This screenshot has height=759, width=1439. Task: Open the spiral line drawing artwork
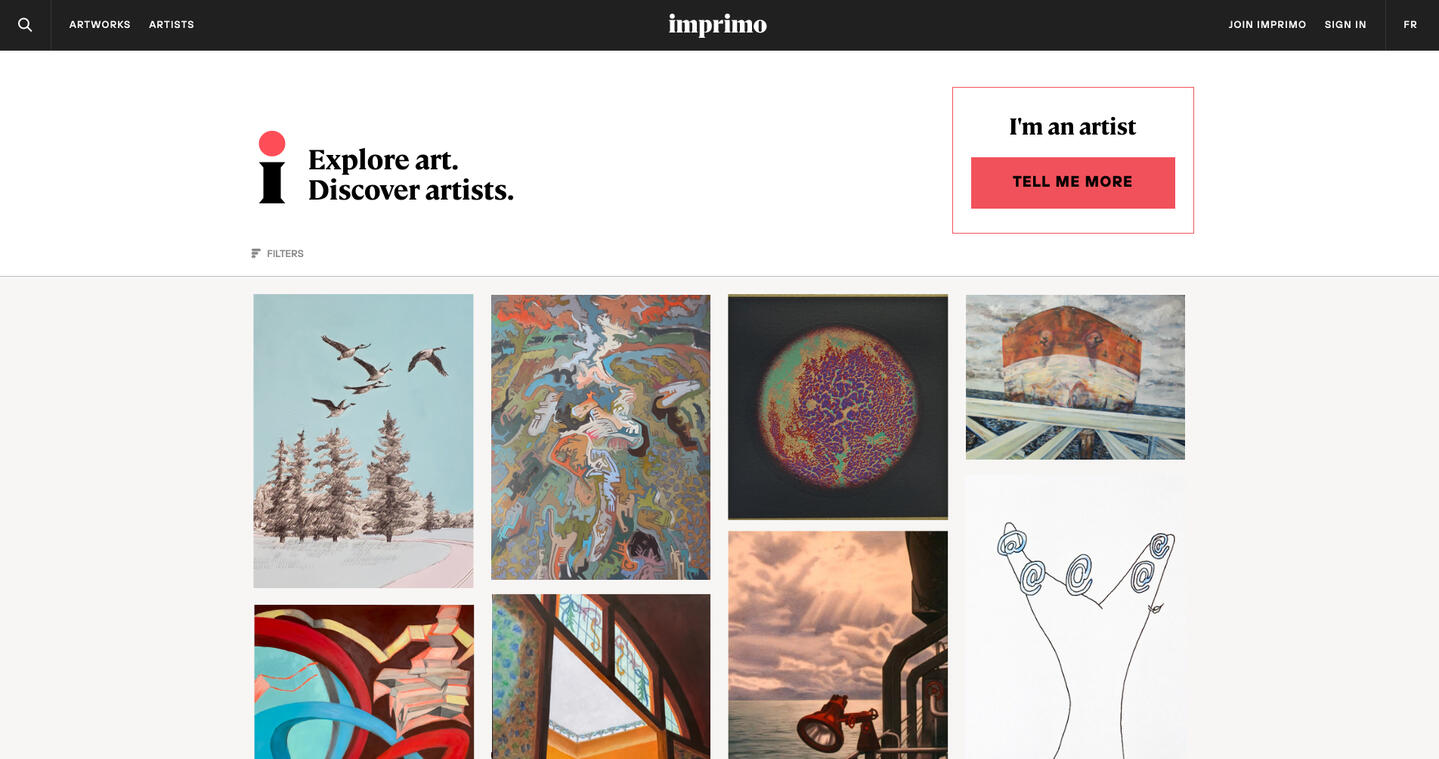click(x=1075, y=615)
